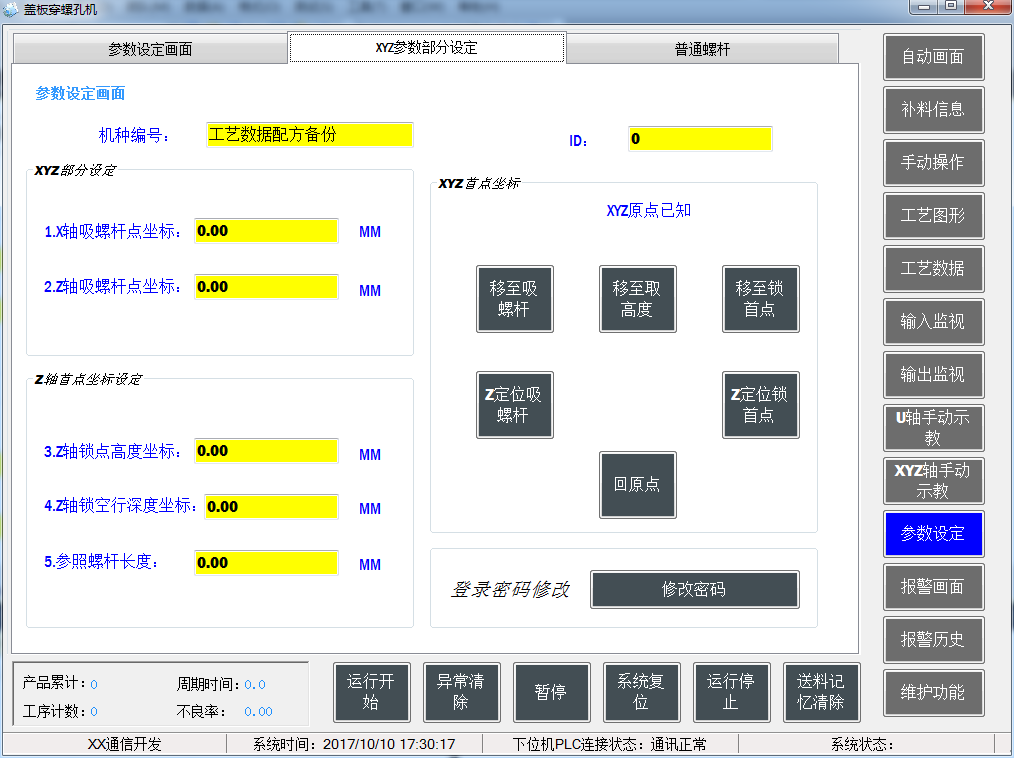The width and height of the screenshot is (1014, 758).
Task: Click the 移至吸螺杆 motion button
Action: [x=514, y=299]
